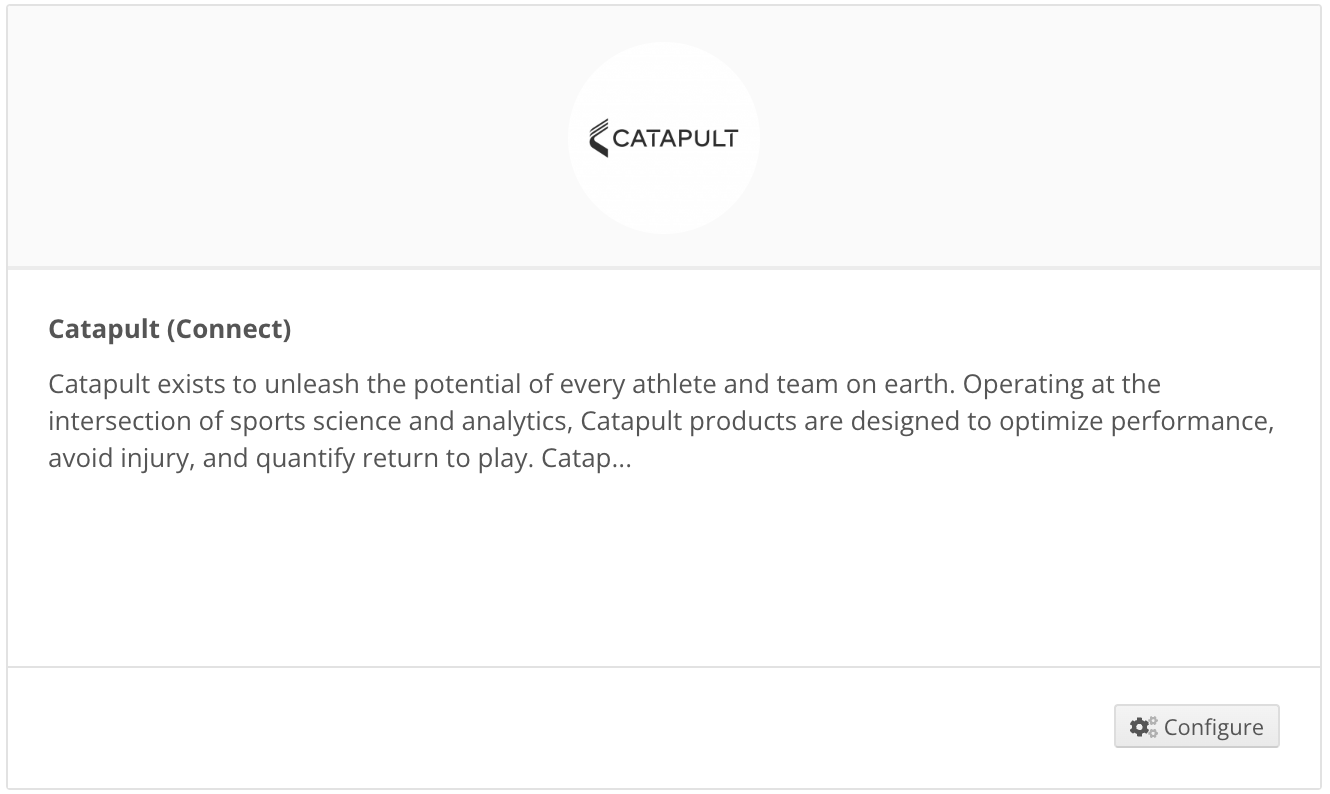Select the Catapult (Connect) heading text

169,328
